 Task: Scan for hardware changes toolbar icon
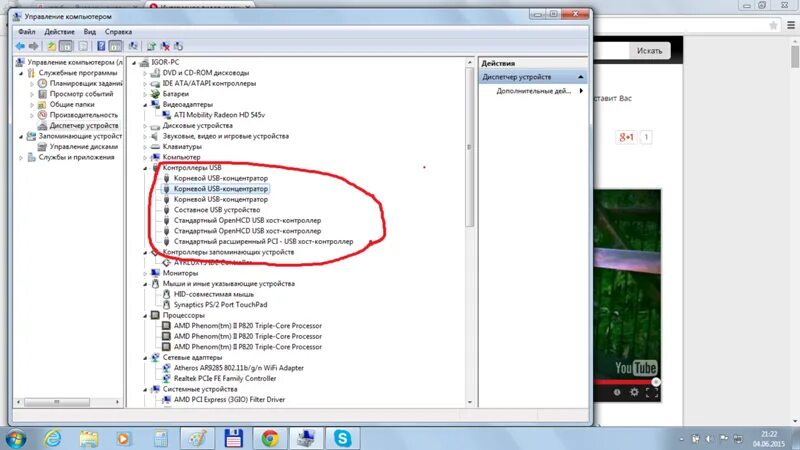133,46
